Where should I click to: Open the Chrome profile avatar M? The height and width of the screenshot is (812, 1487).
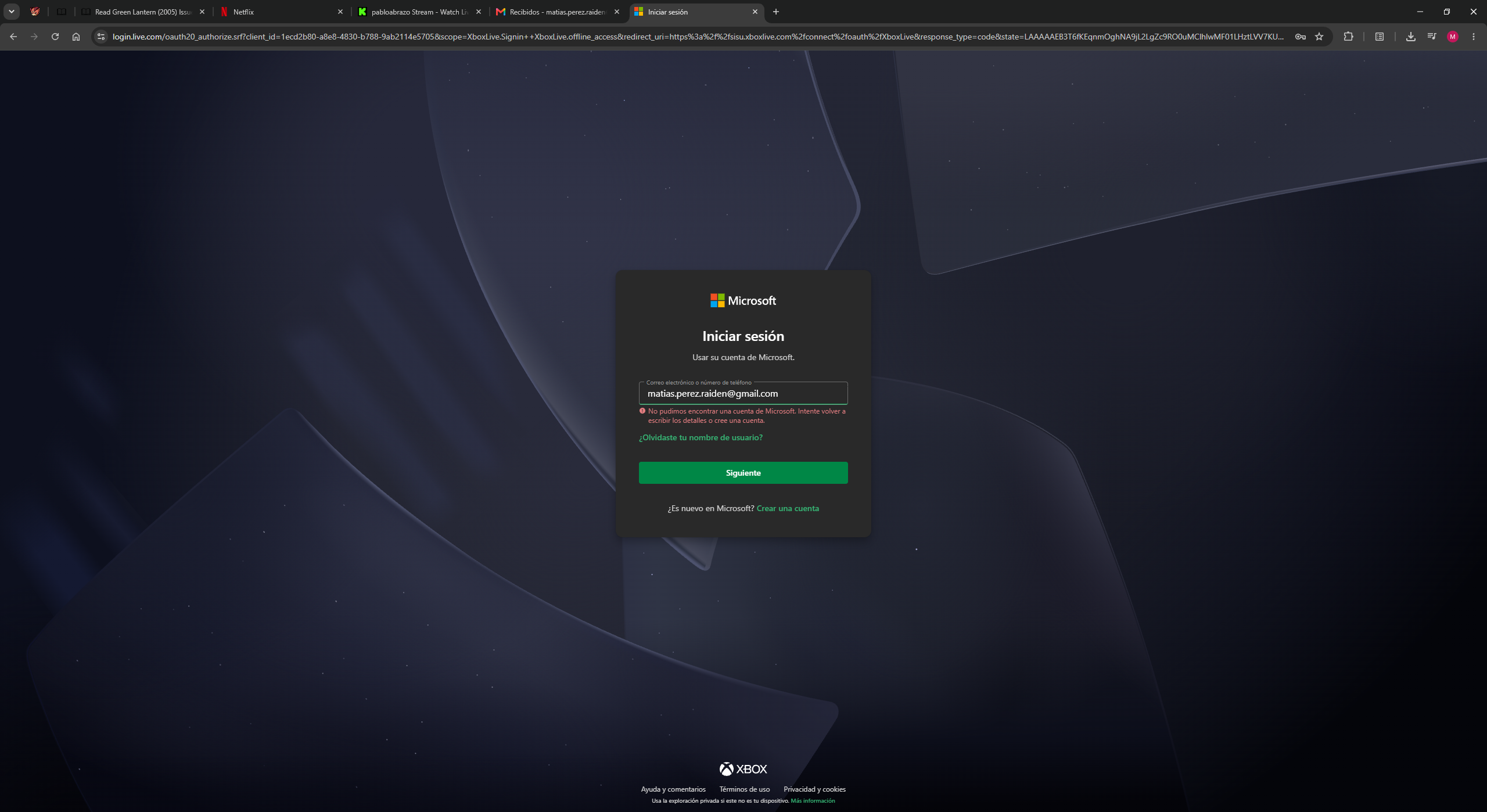[1453, 37]
